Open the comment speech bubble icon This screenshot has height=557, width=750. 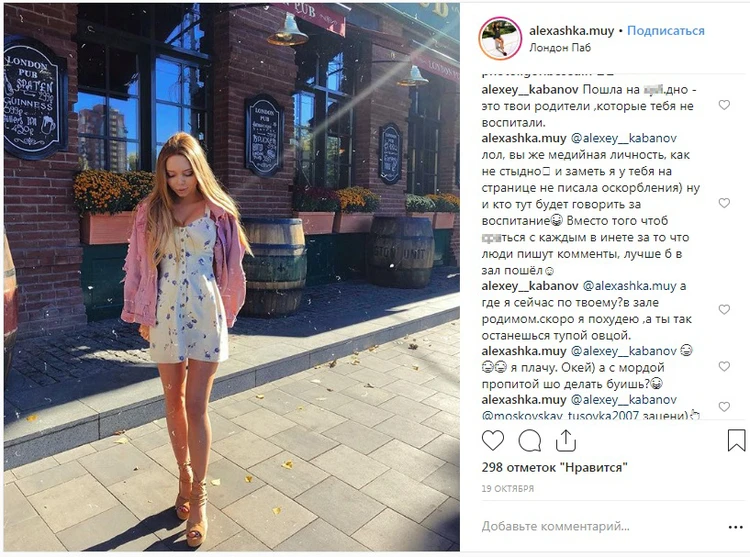coord(530,440)
